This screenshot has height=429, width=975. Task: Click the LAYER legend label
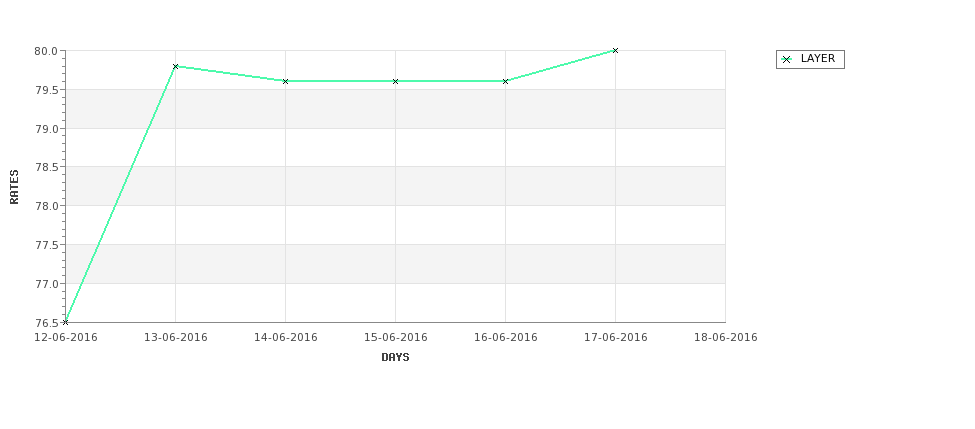pyautogui.click(x=818, y=58)
